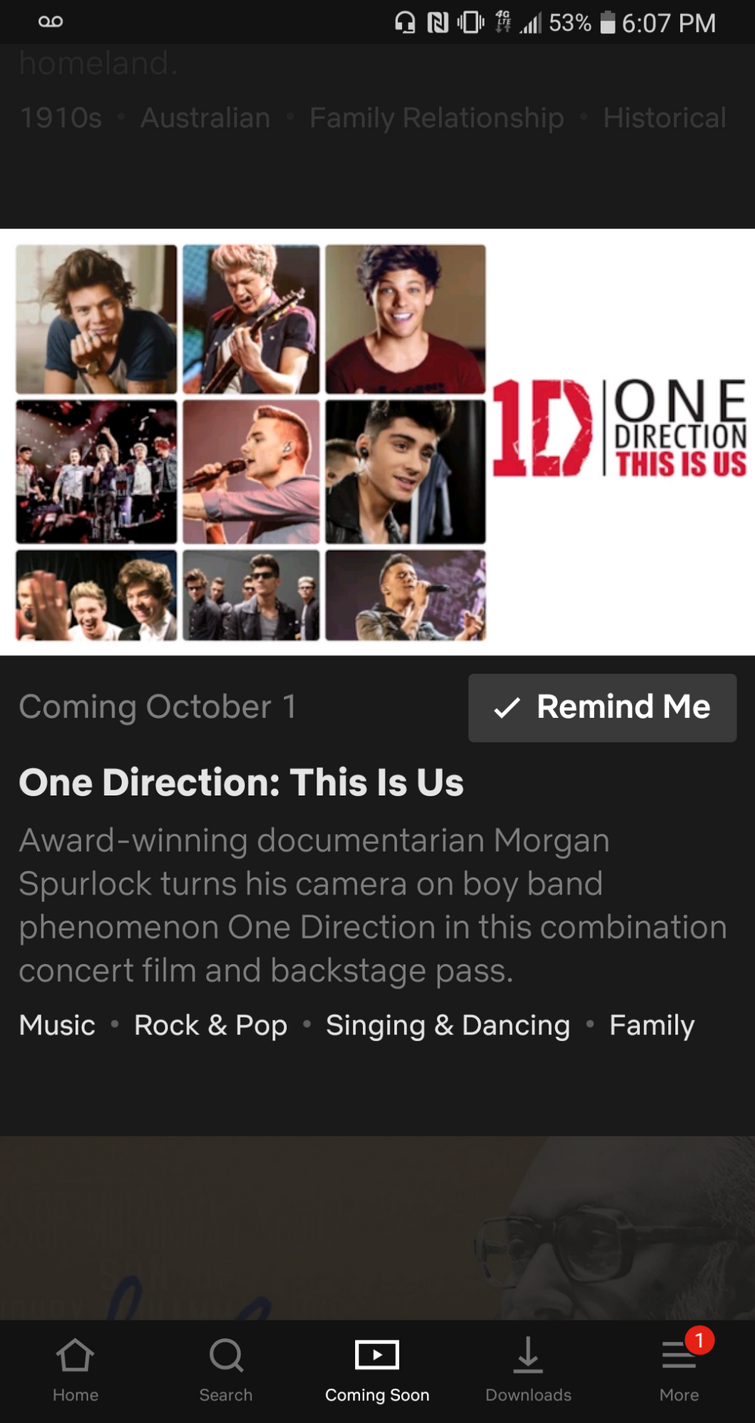Tap the NFC icon in status bar

pos(438,23)
